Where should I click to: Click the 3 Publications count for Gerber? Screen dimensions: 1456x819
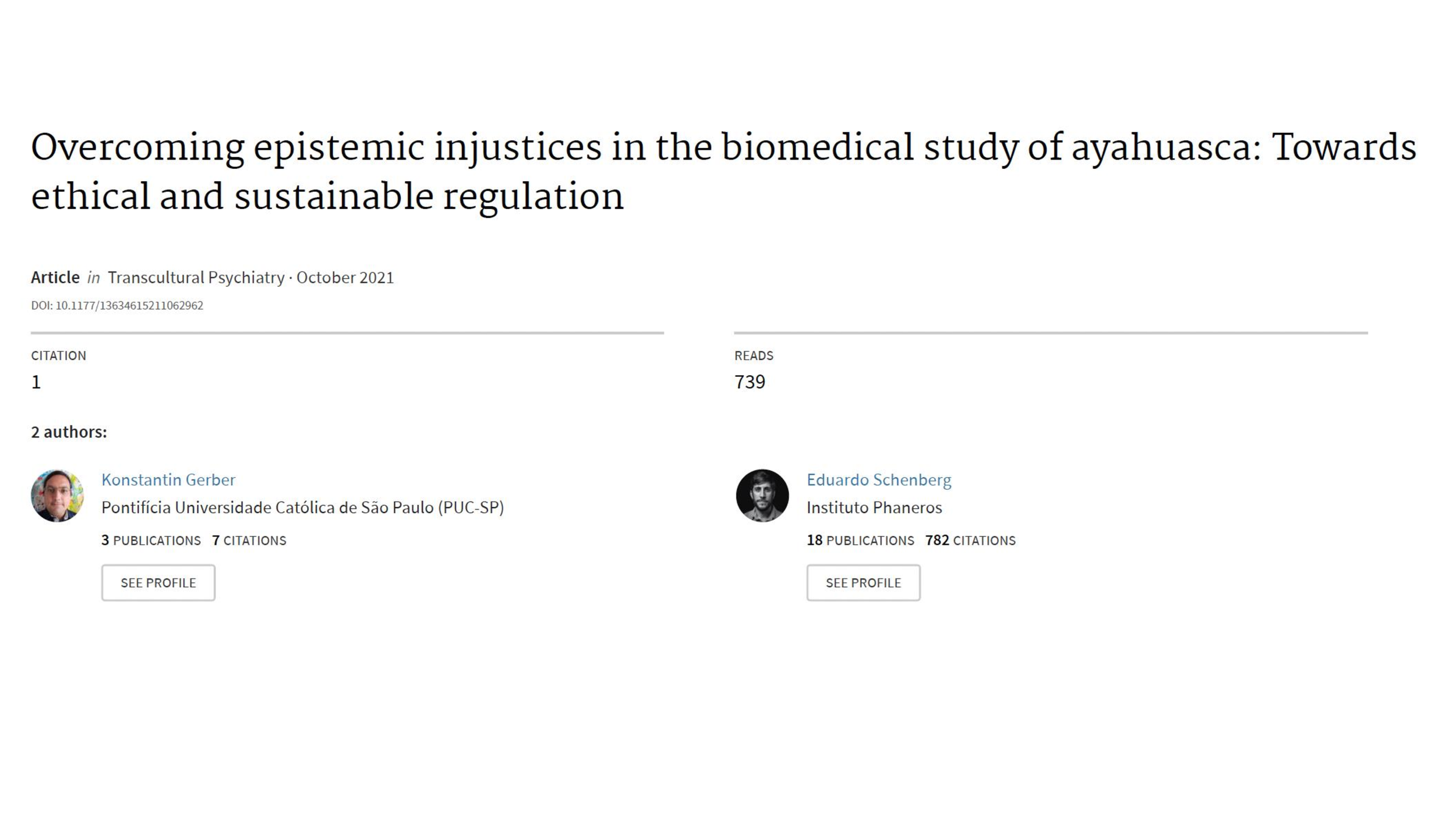click(x=151, y=541)
